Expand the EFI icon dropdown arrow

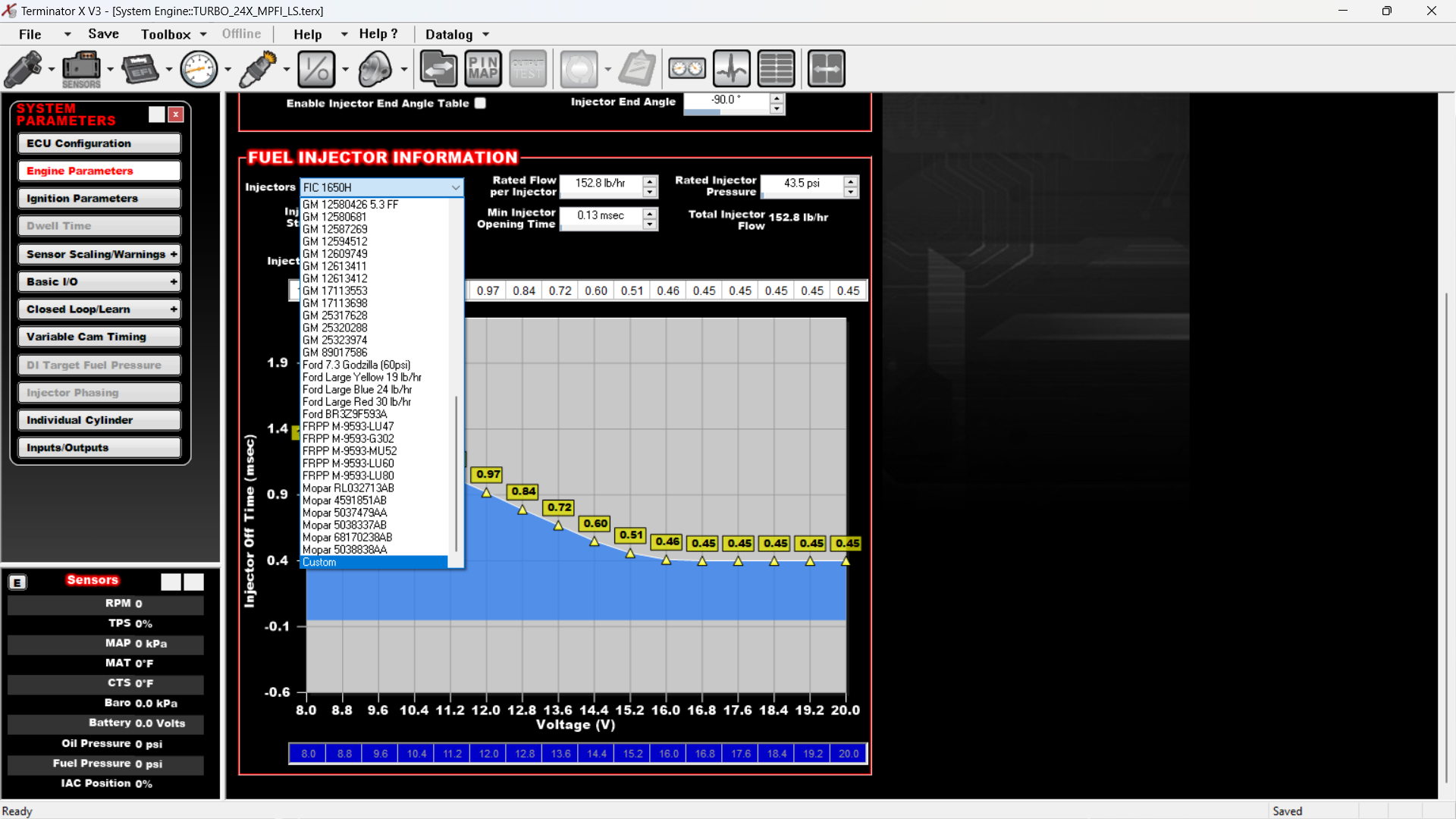coord(169,70)
